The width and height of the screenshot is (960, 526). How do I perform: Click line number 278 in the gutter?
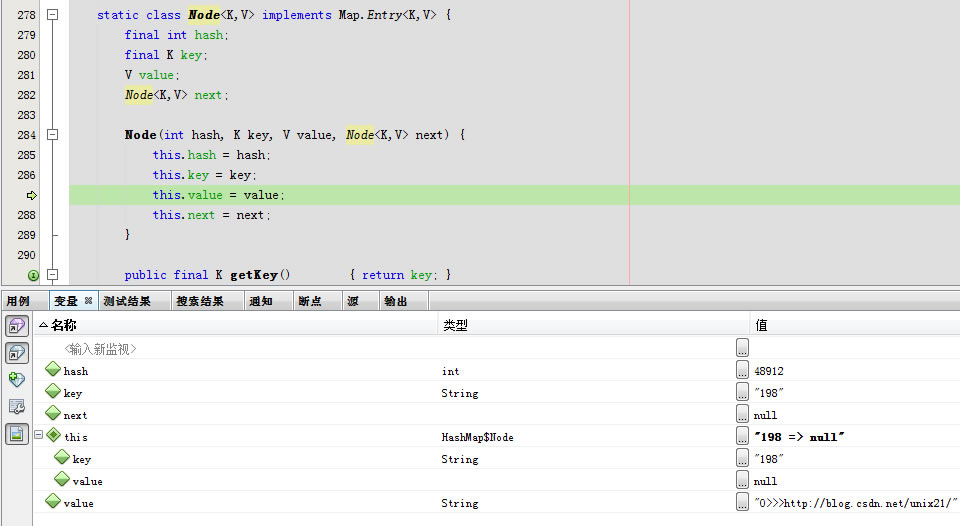(x=26, y=15)
